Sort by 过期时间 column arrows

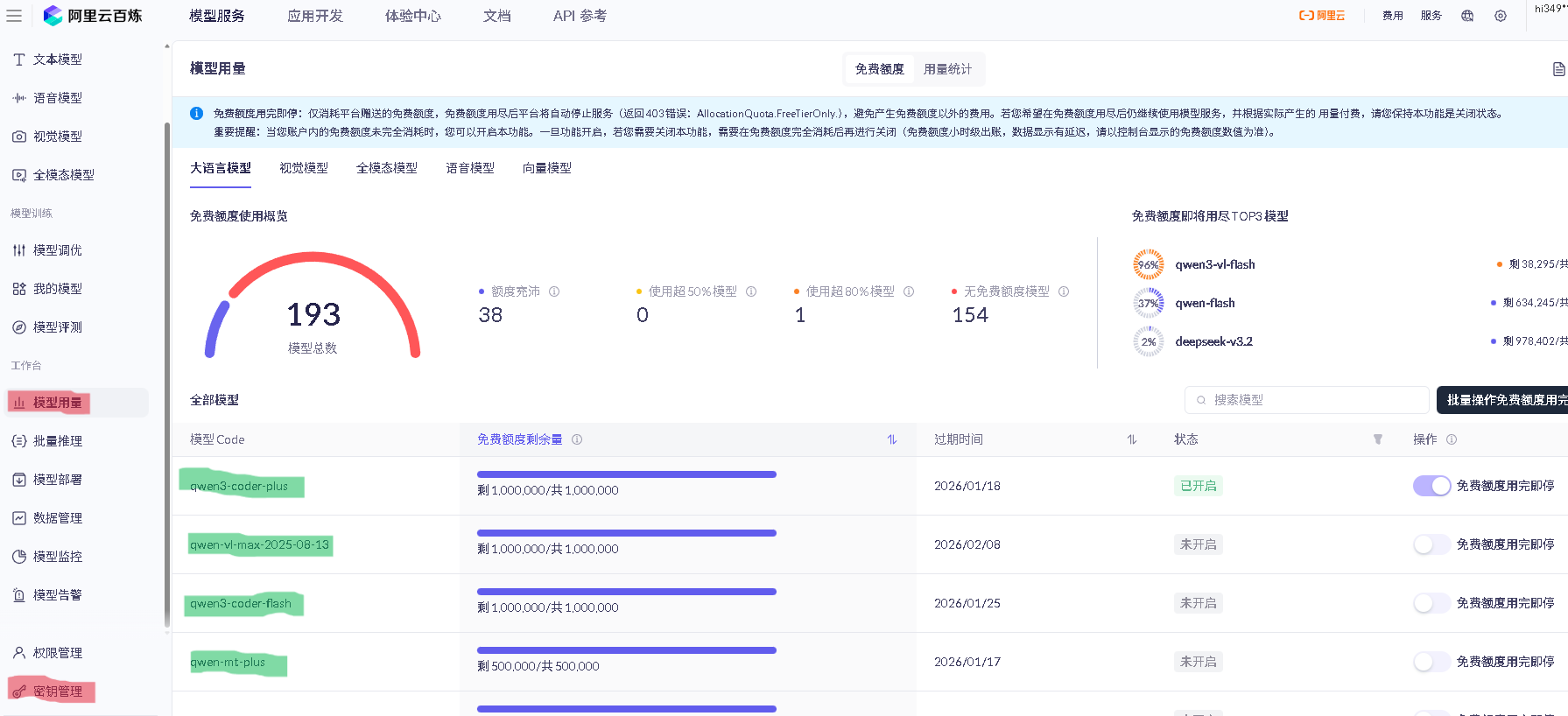1132,439
